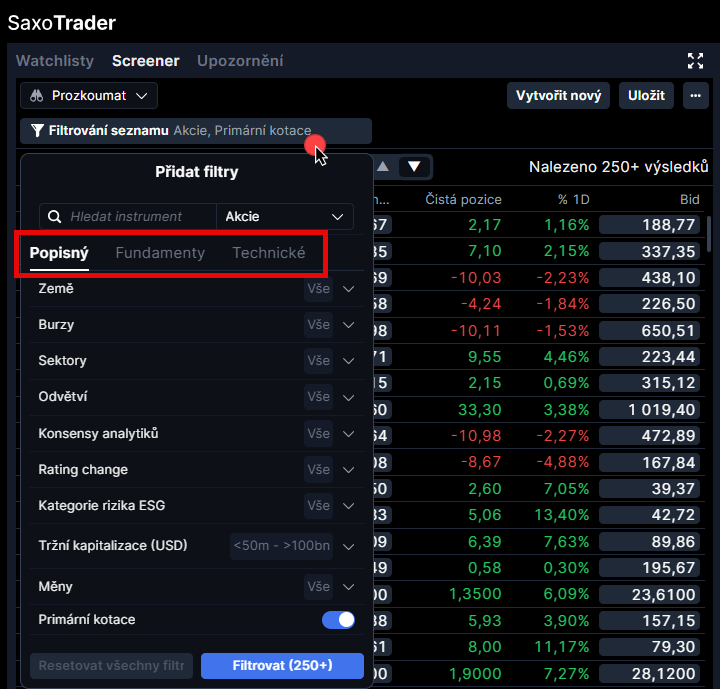Expand the Sektory filter chevron
Screen dimensions: 720x689
click(348, 361)
